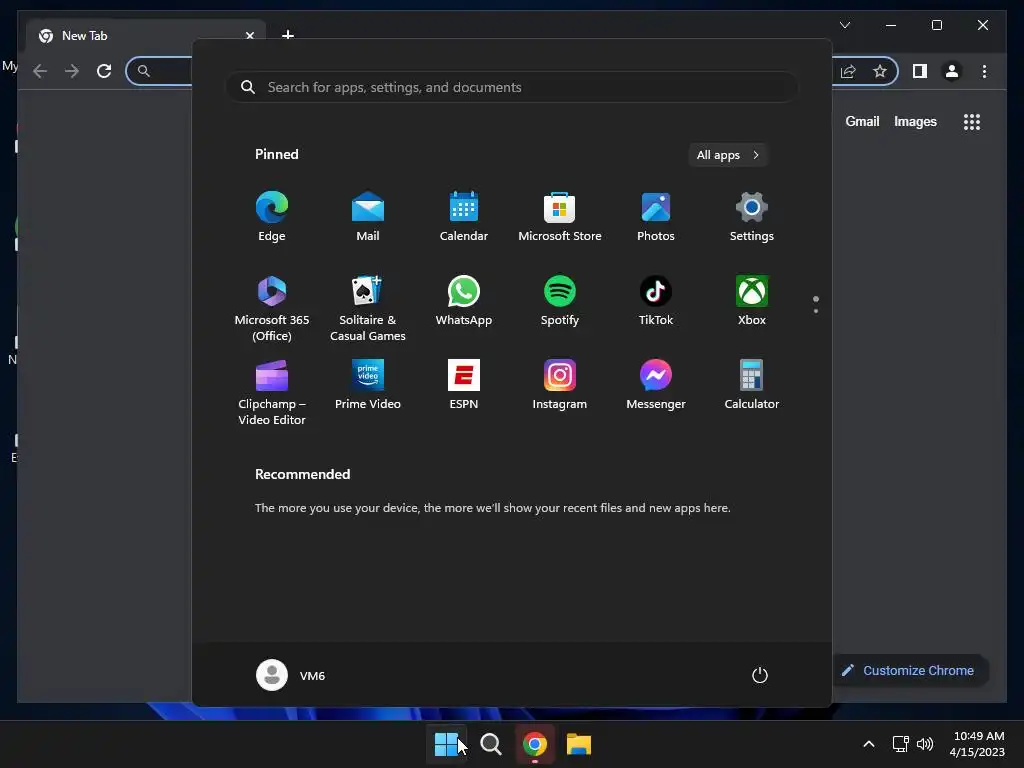Show hidden system tray icons
This screenshot has height=768, width=1024.
[x=869, y=744]
